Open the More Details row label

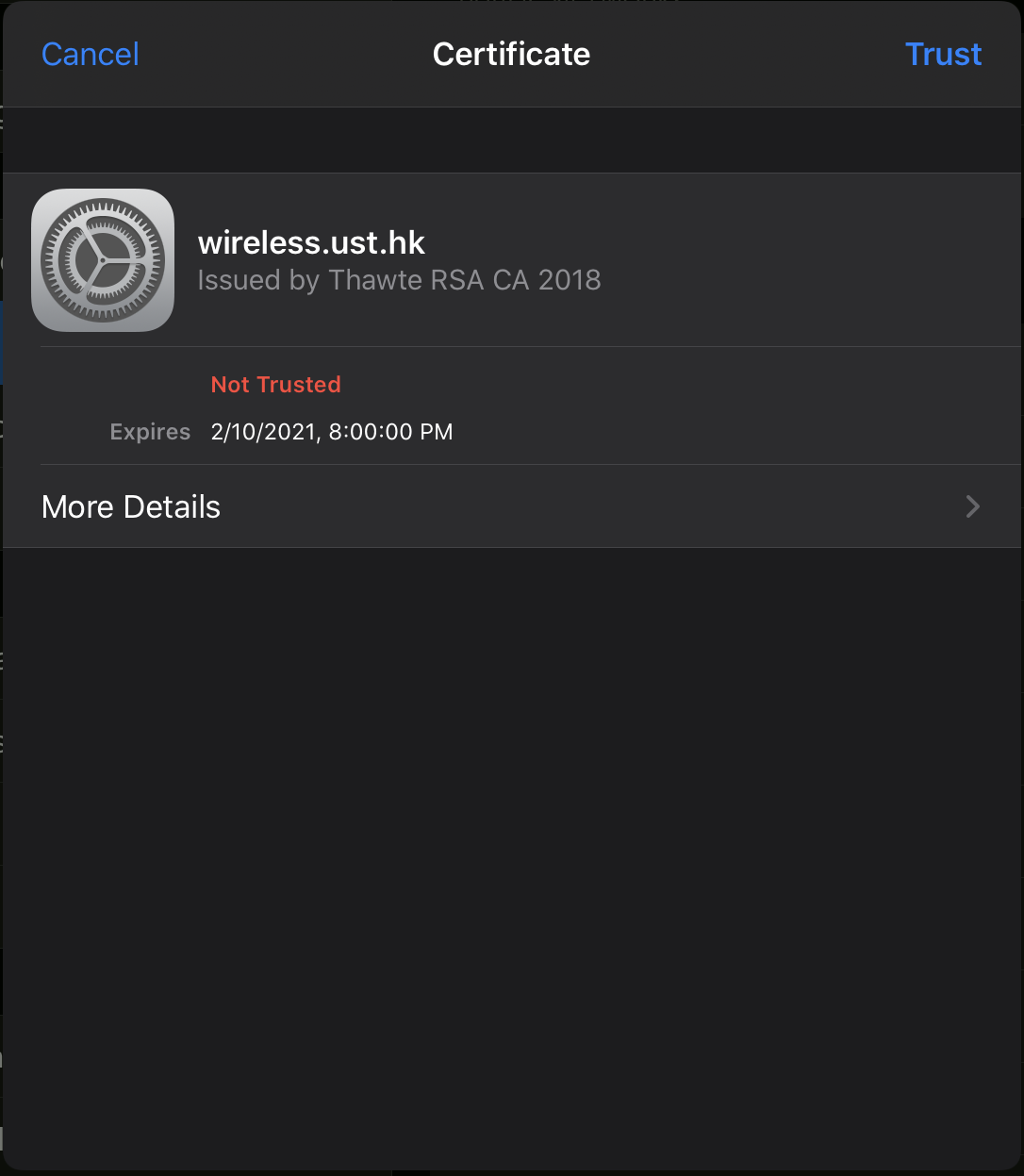pyautogui.click(x=131, y=507)
